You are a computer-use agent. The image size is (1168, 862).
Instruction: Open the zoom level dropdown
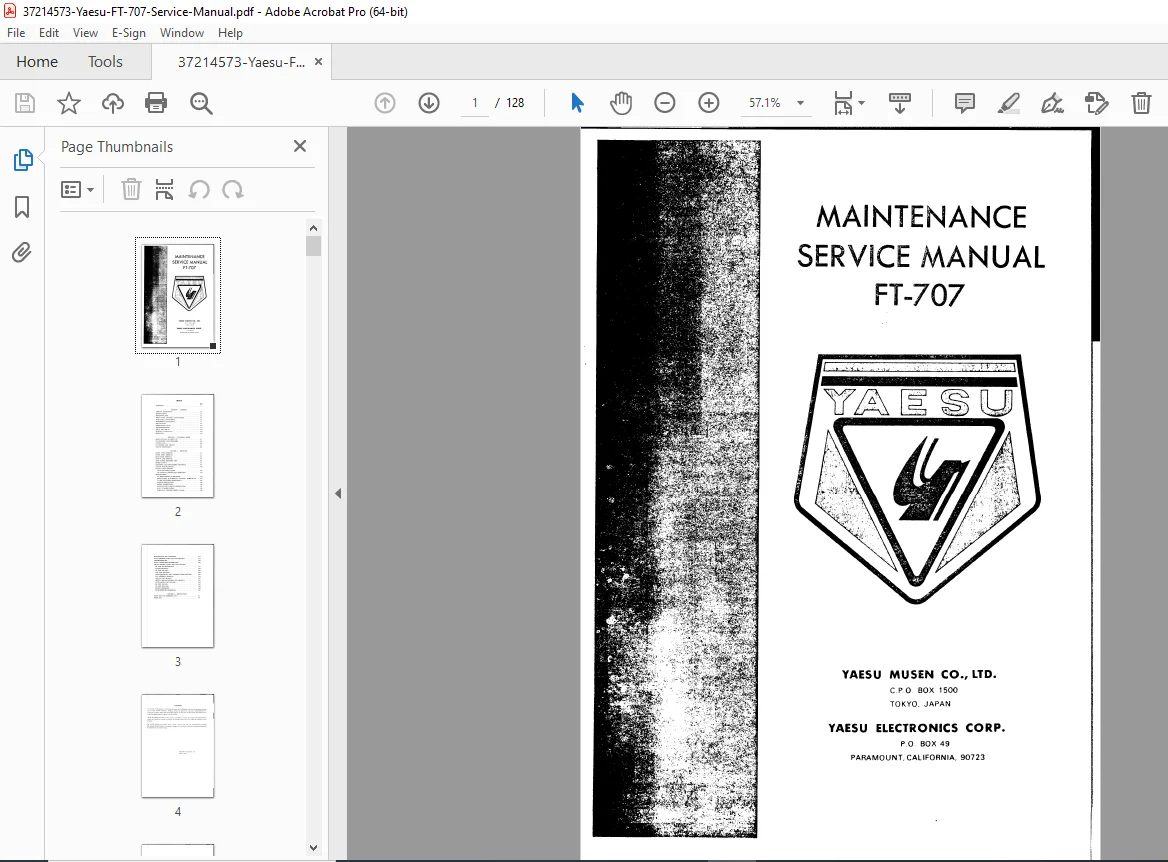pyautogui.click(x=801, y=103)
